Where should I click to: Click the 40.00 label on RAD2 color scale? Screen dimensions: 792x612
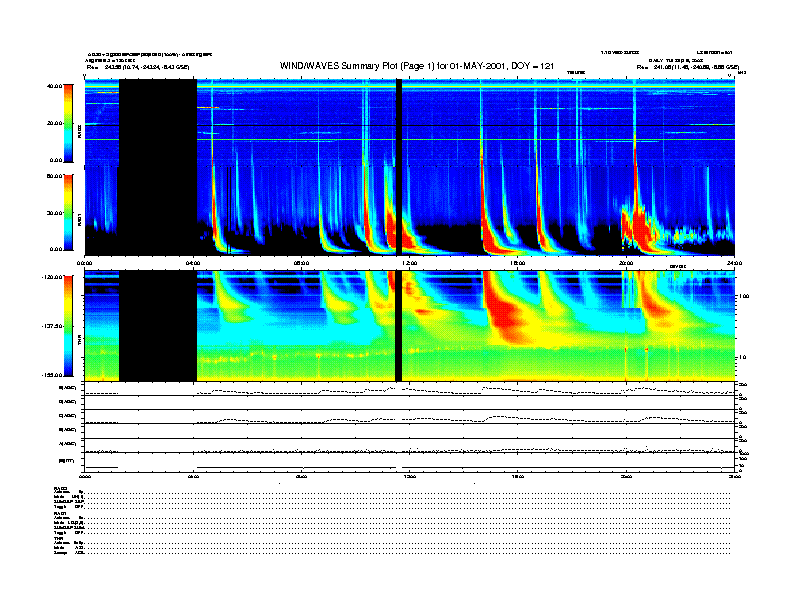[x=55, y=86]
